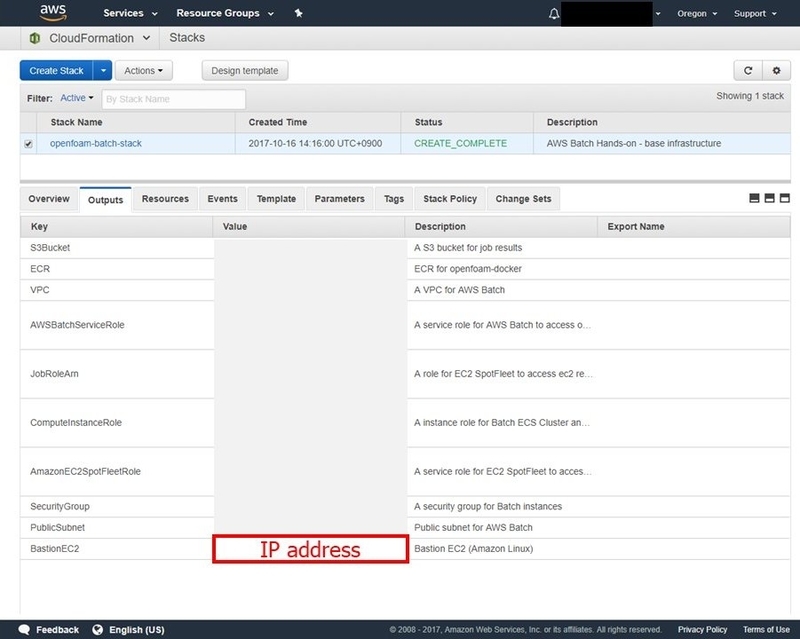
Task: Click the Feedback speech bubble icon
Action: pos(24,629)
